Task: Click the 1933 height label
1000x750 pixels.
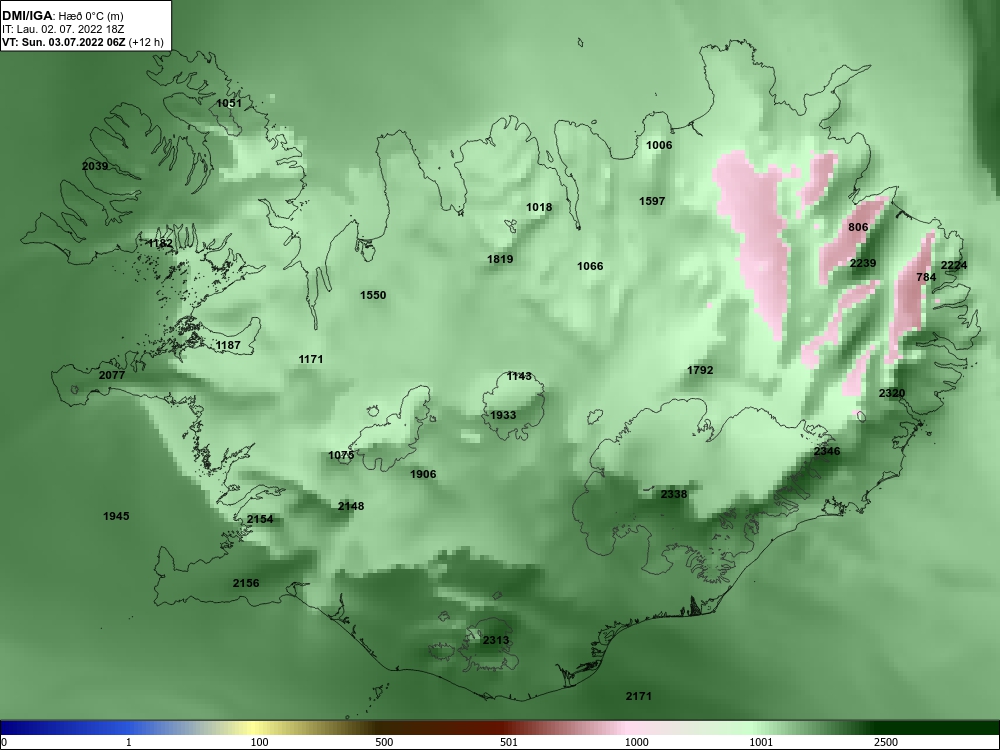Action: coord(503,416)
